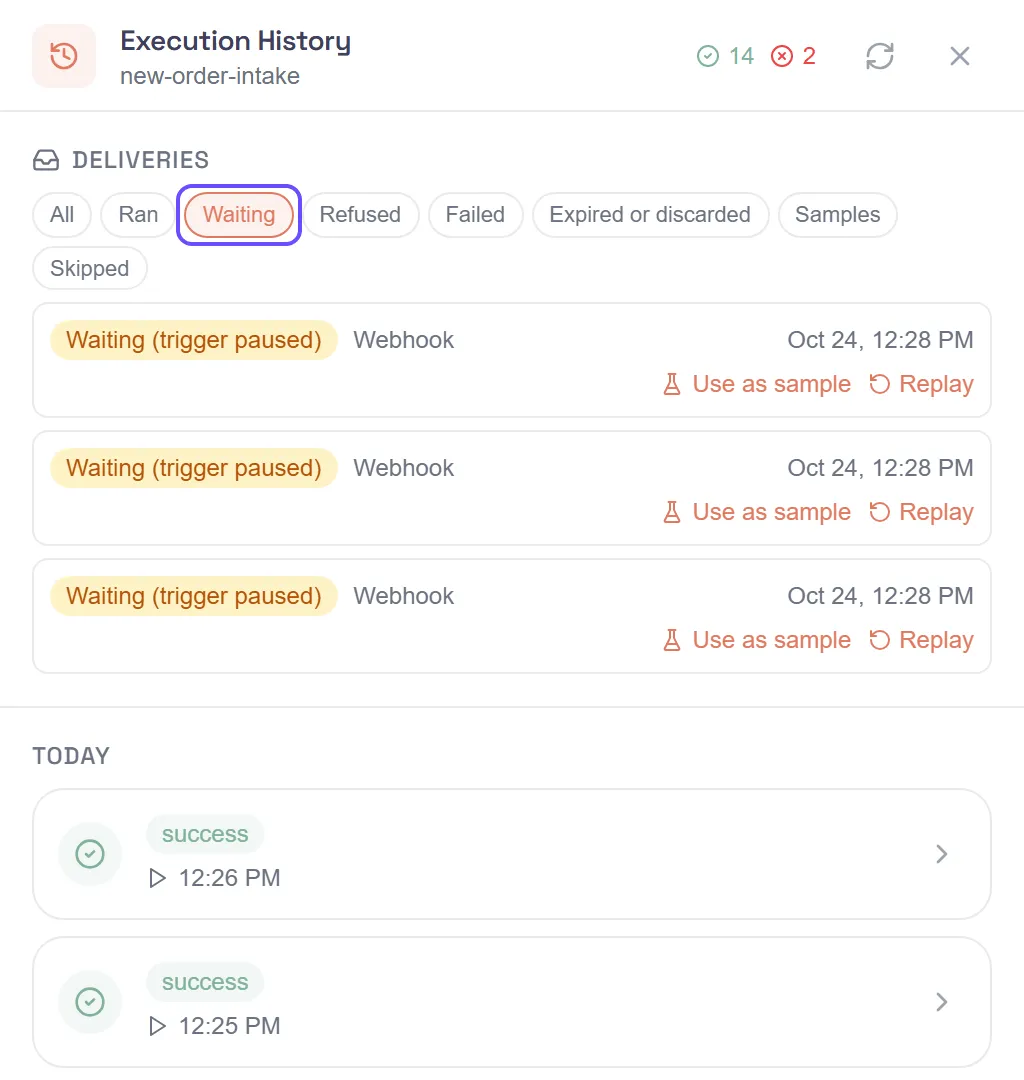Close the Execution History panel

959,56
